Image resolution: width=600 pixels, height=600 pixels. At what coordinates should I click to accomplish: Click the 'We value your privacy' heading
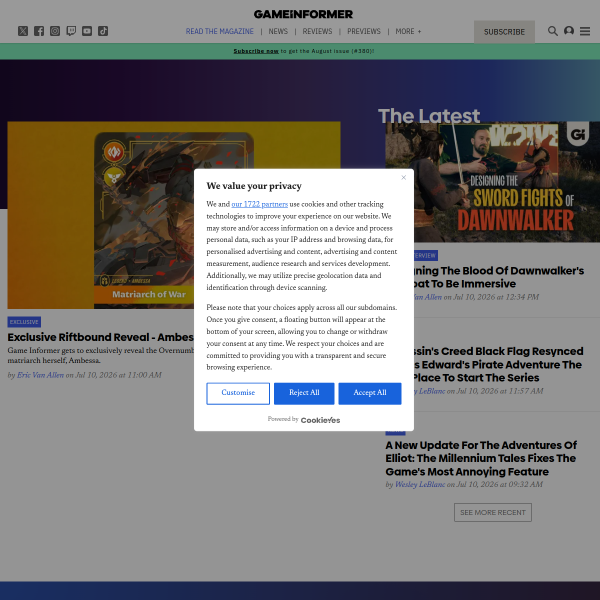(254, 186)
